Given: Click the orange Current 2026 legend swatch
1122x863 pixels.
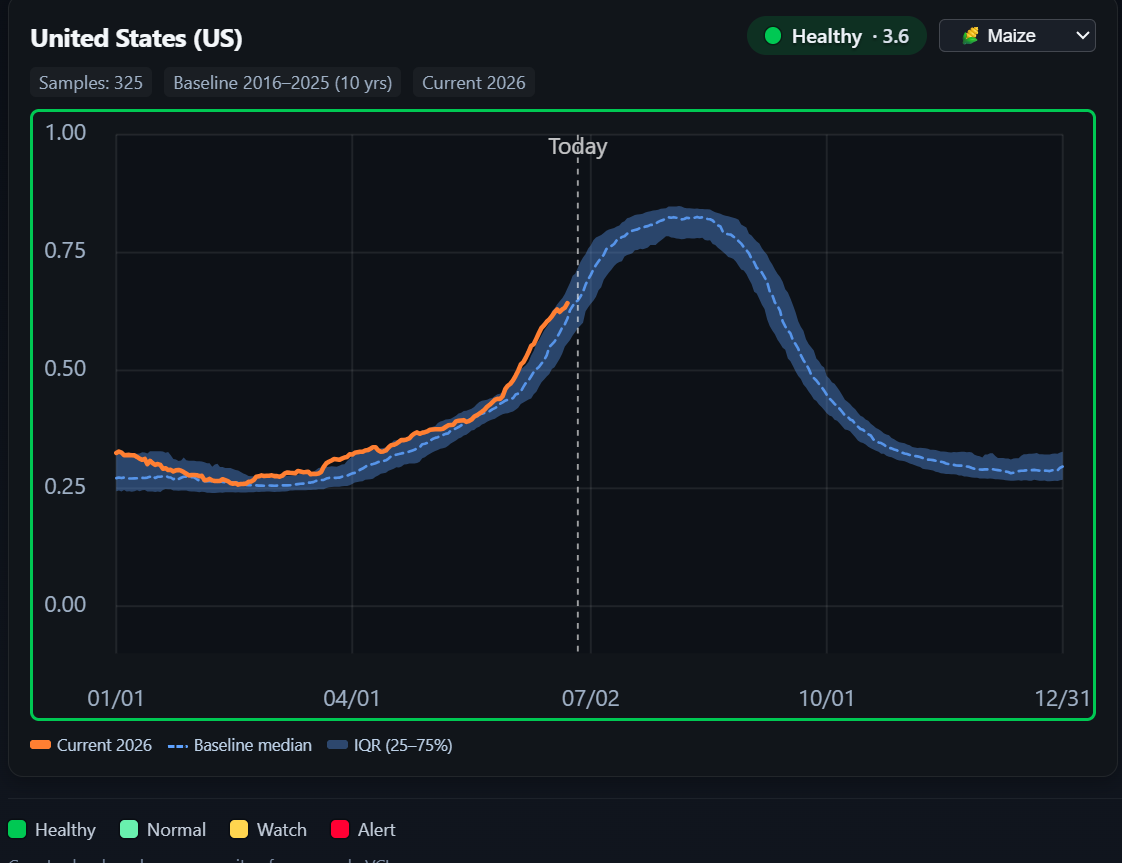Looking at the screenshot, I should 41,745.
